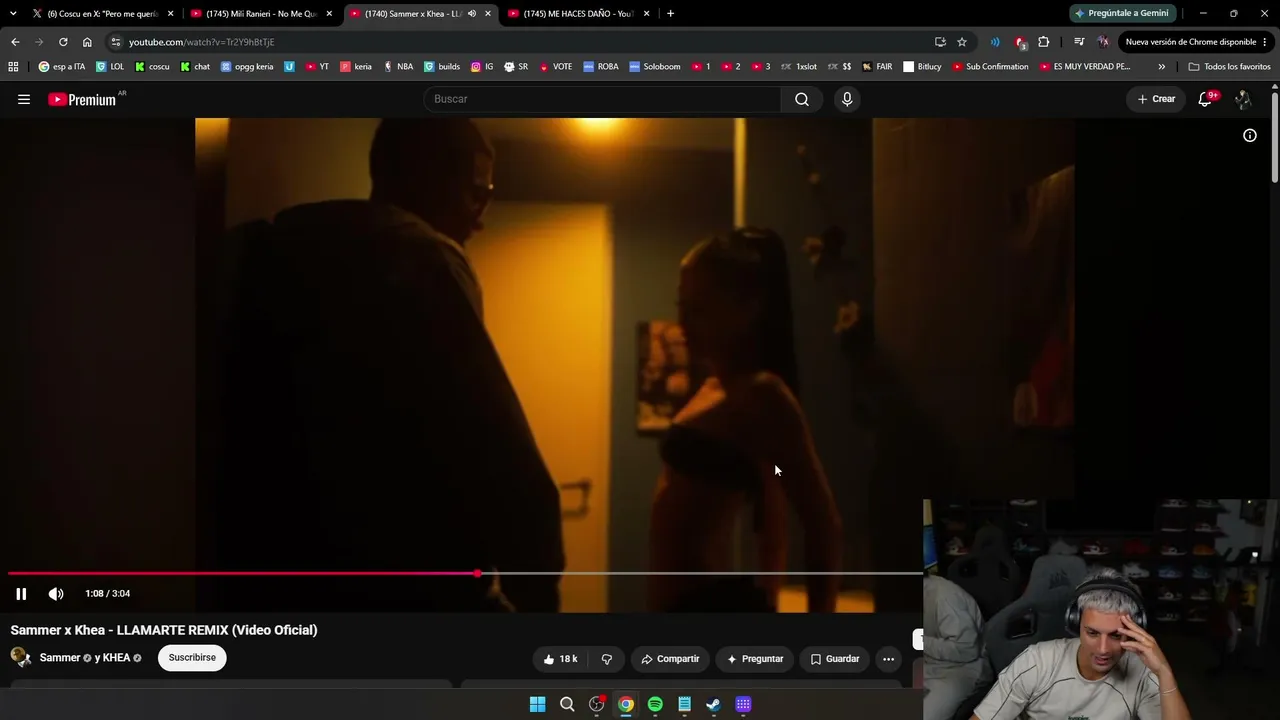Open the YouTube account avatar menu

[1243, 99]
